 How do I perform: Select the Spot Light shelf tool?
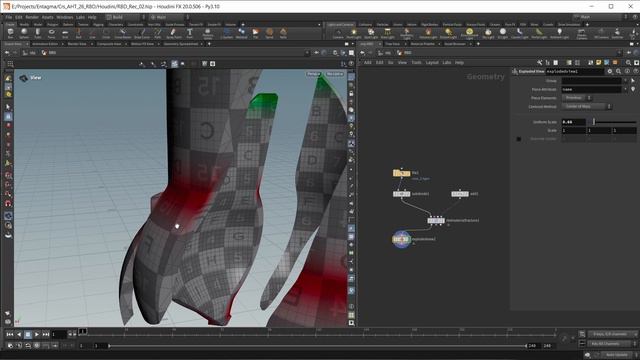pyautogui.click(x=371, y=33)
